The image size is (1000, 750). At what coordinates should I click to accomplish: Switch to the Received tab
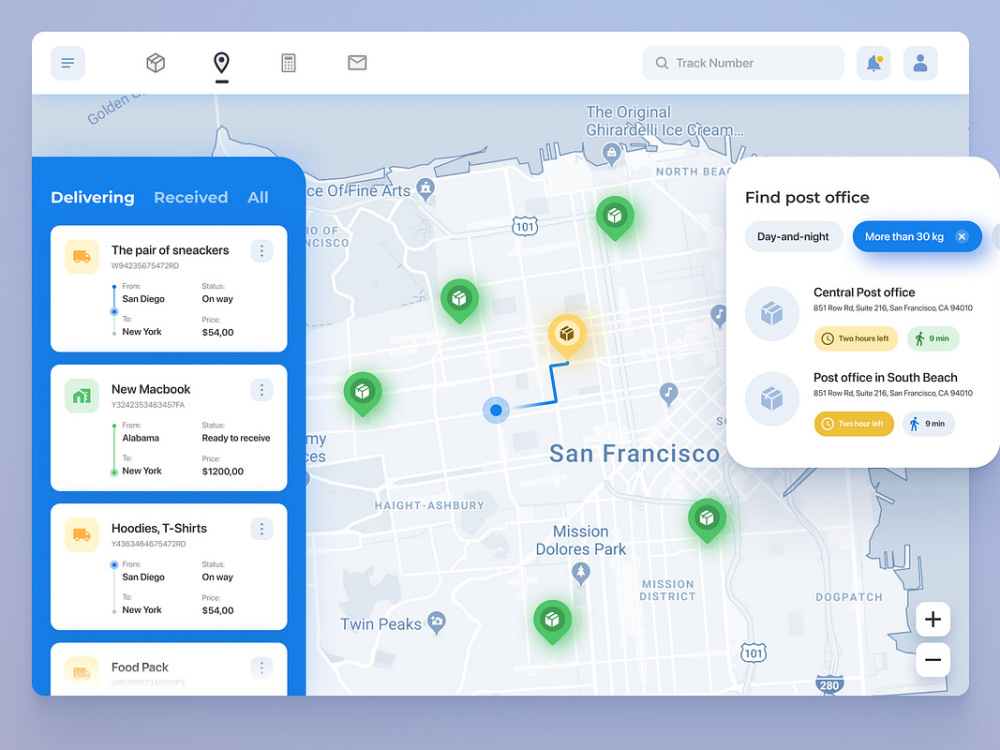pos(191,197)
